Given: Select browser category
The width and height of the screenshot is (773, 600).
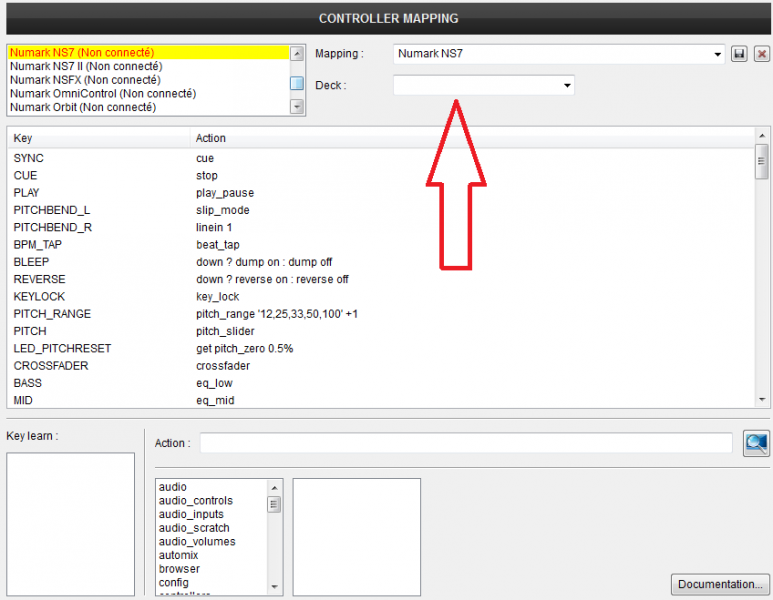Looking at the screenshot, I should coord(211,569).
